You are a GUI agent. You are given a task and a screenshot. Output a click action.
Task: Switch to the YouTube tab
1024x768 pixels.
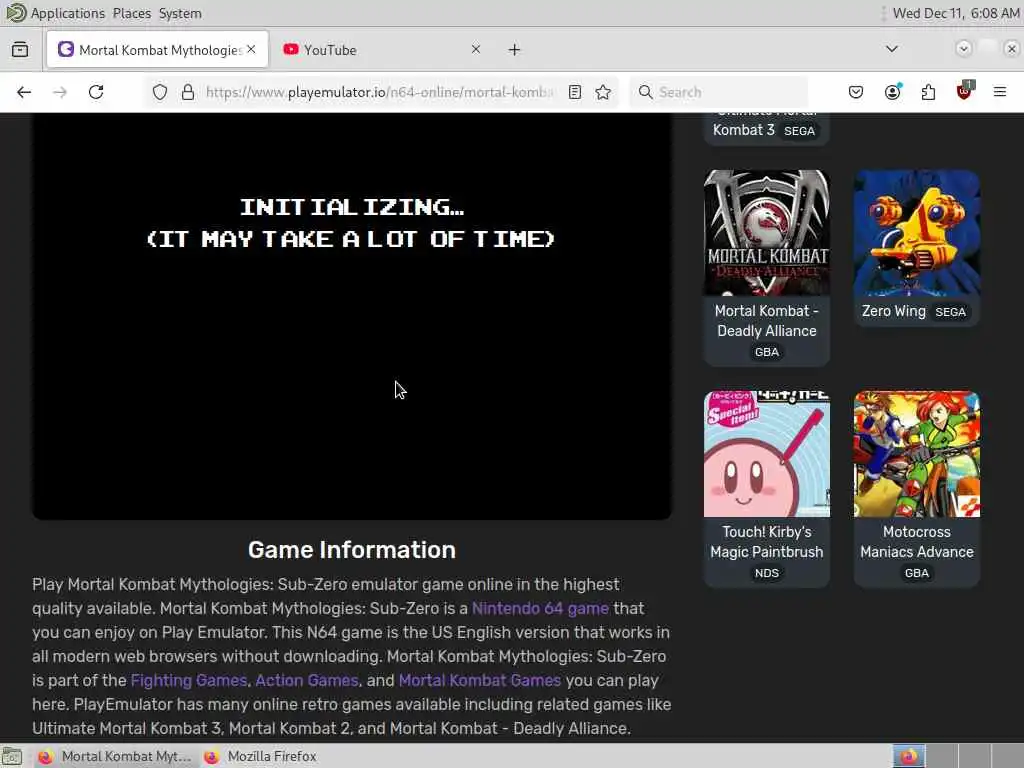pos(382,50)
